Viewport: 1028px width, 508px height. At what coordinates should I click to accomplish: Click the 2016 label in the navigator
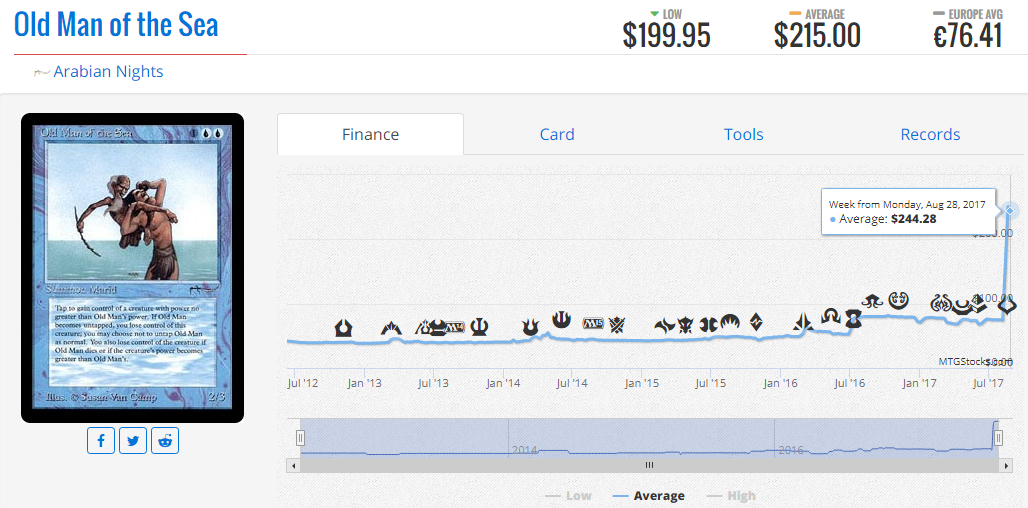[791, 450]
